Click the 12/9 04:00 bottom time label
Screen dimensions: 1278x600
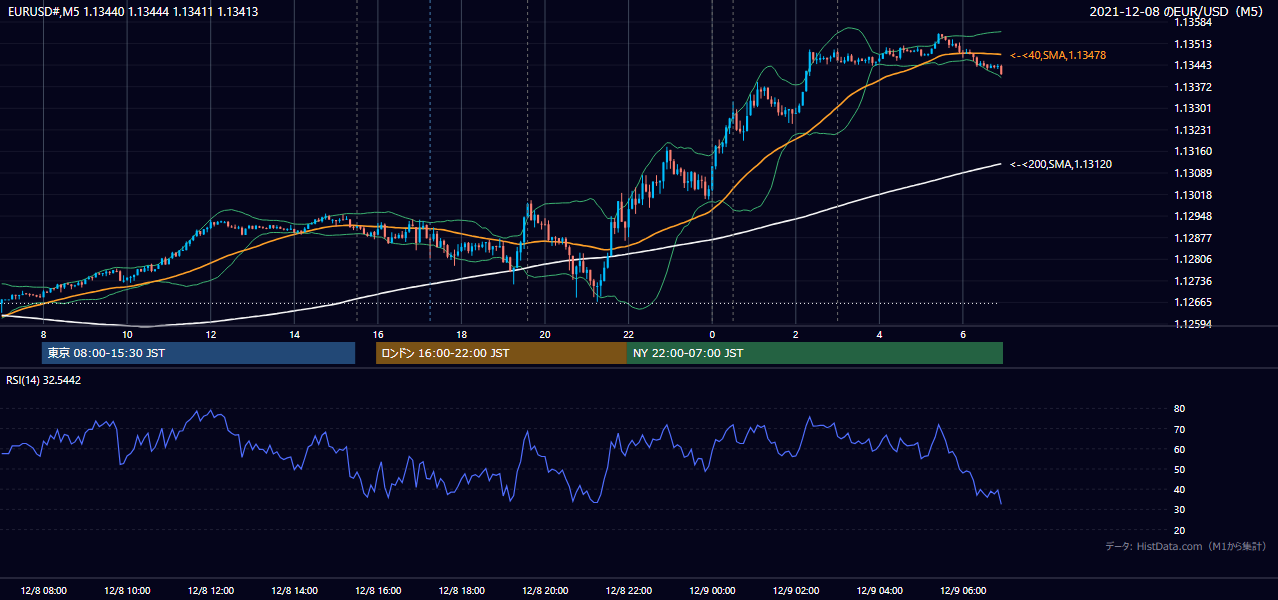click(879, 590)
